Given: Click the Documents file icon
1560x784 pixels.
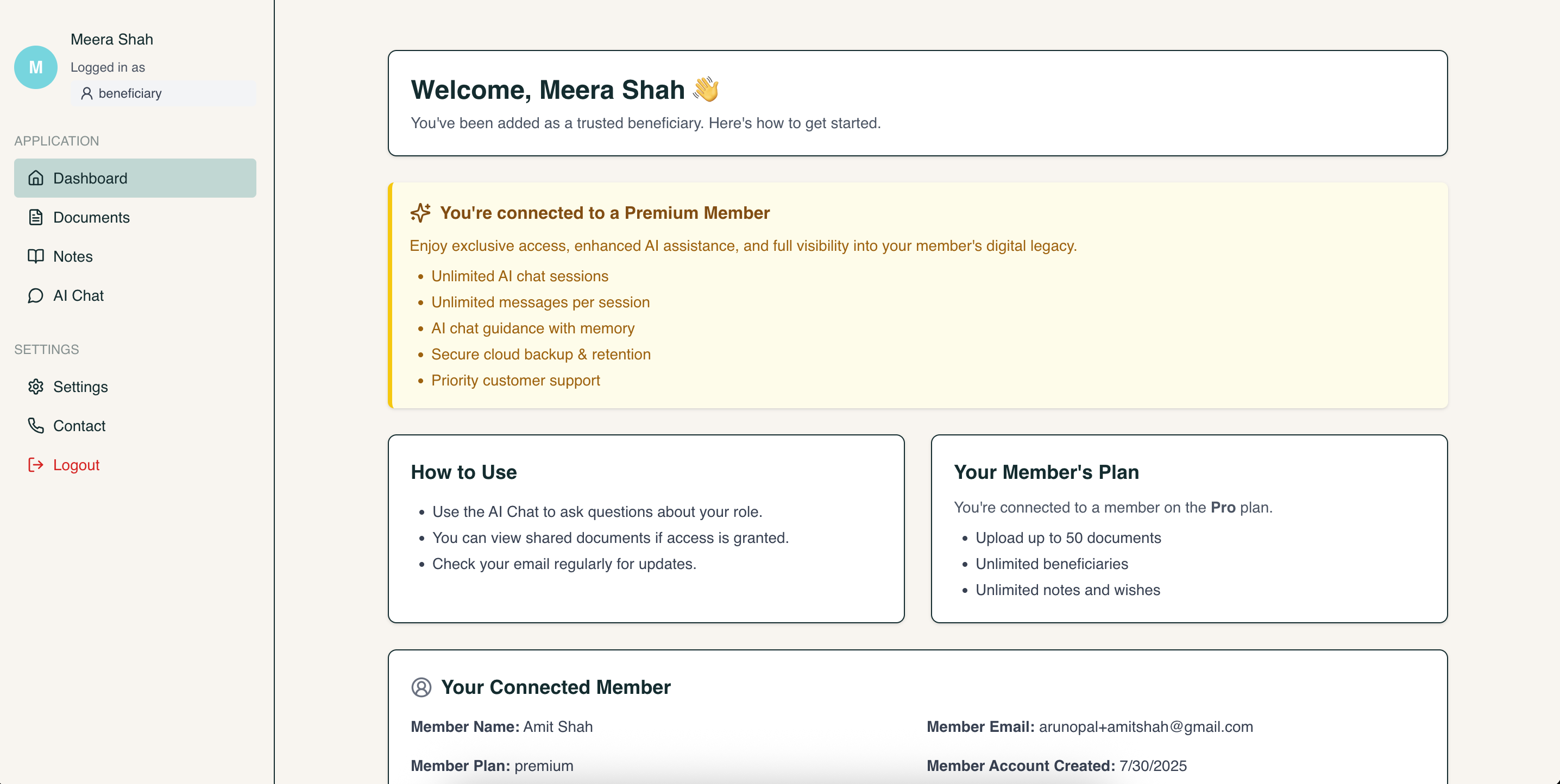Looking at the screenshot, I should pyautogui.click(x=36, y=217).
